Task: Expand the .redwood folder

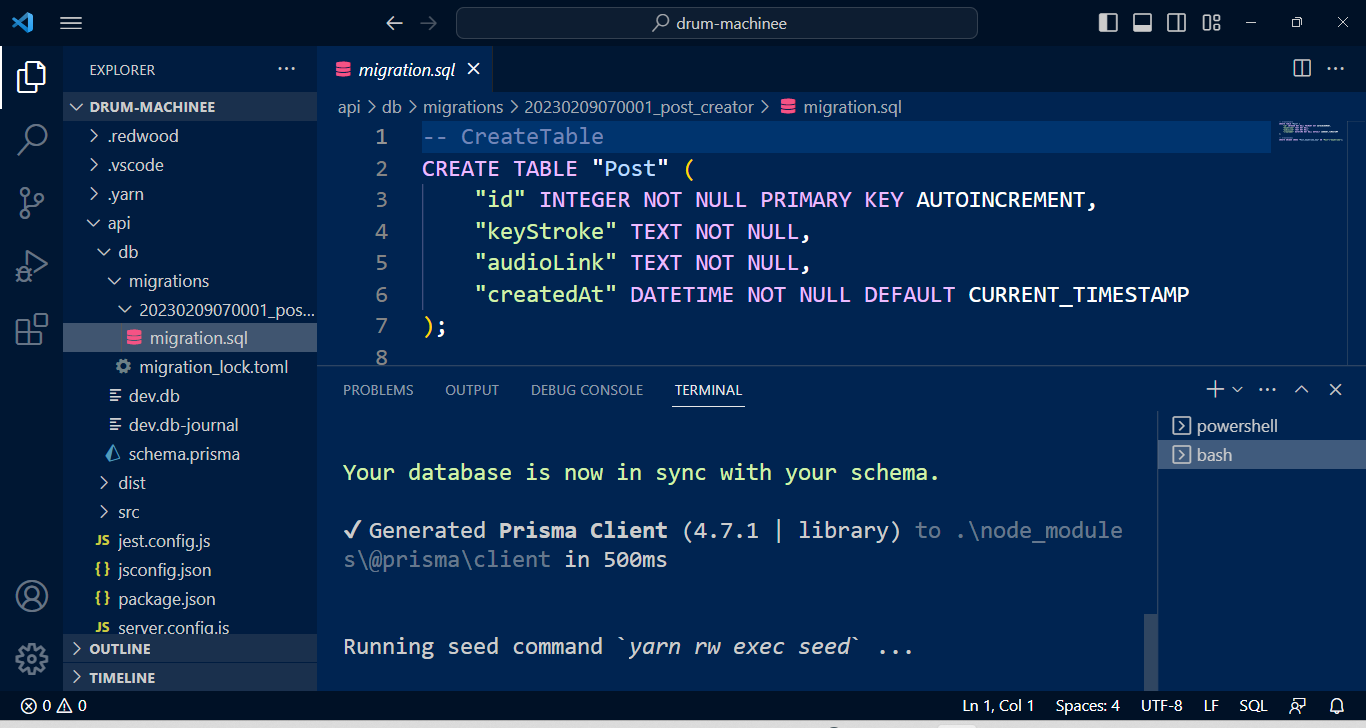Action: point(190,136)
